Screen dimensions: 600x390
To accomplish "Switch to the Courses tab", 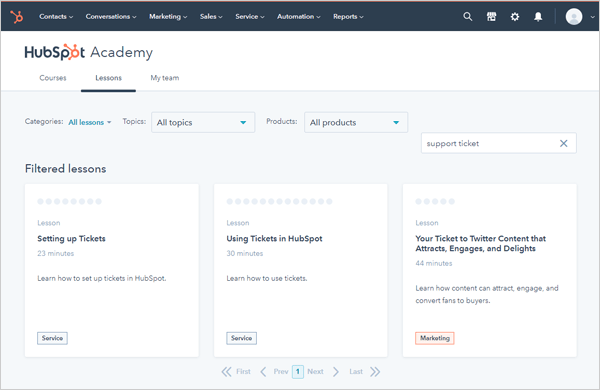I will pos(53,78).
